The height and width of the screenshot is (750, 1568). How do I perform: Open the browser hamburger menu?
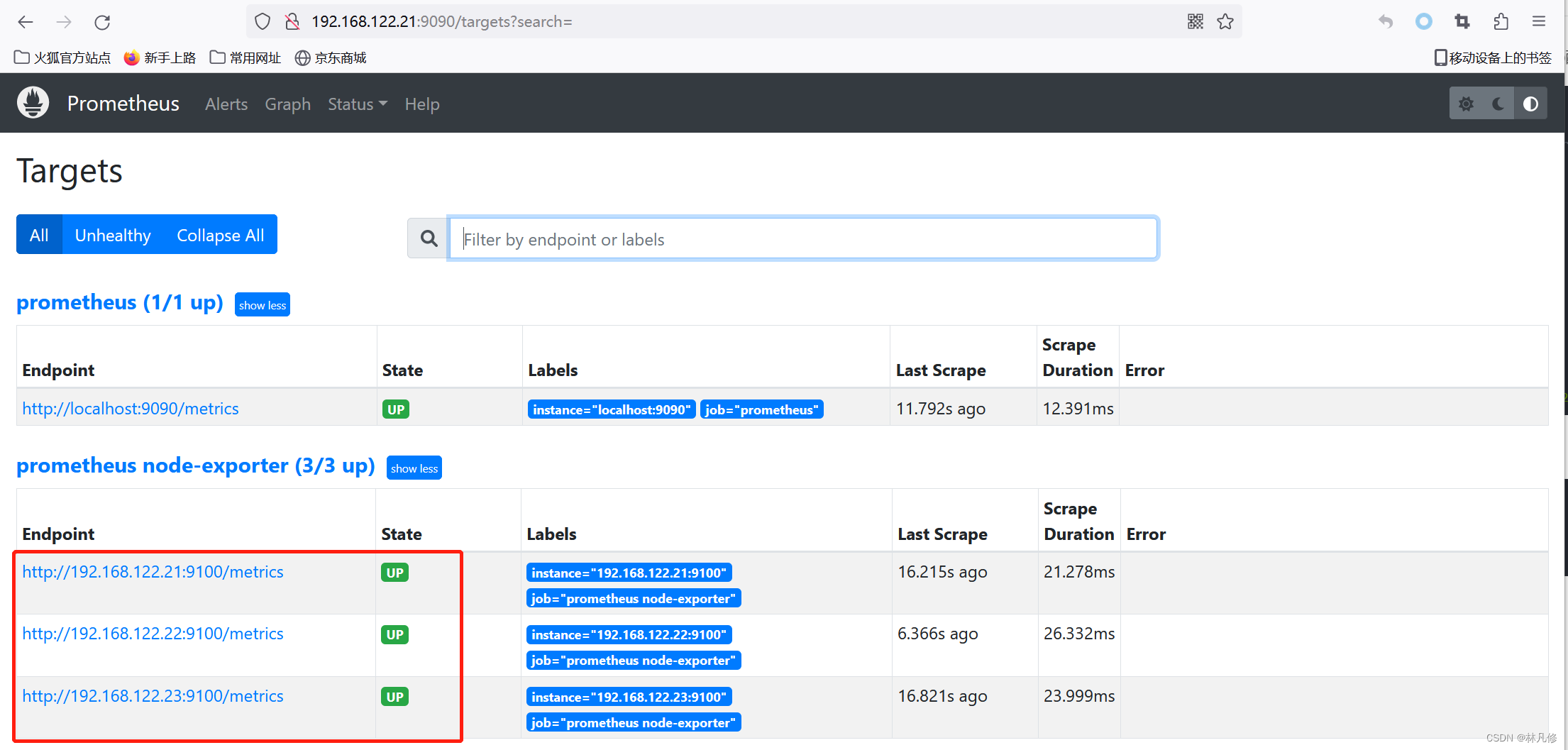click(x=1539, y=22)
